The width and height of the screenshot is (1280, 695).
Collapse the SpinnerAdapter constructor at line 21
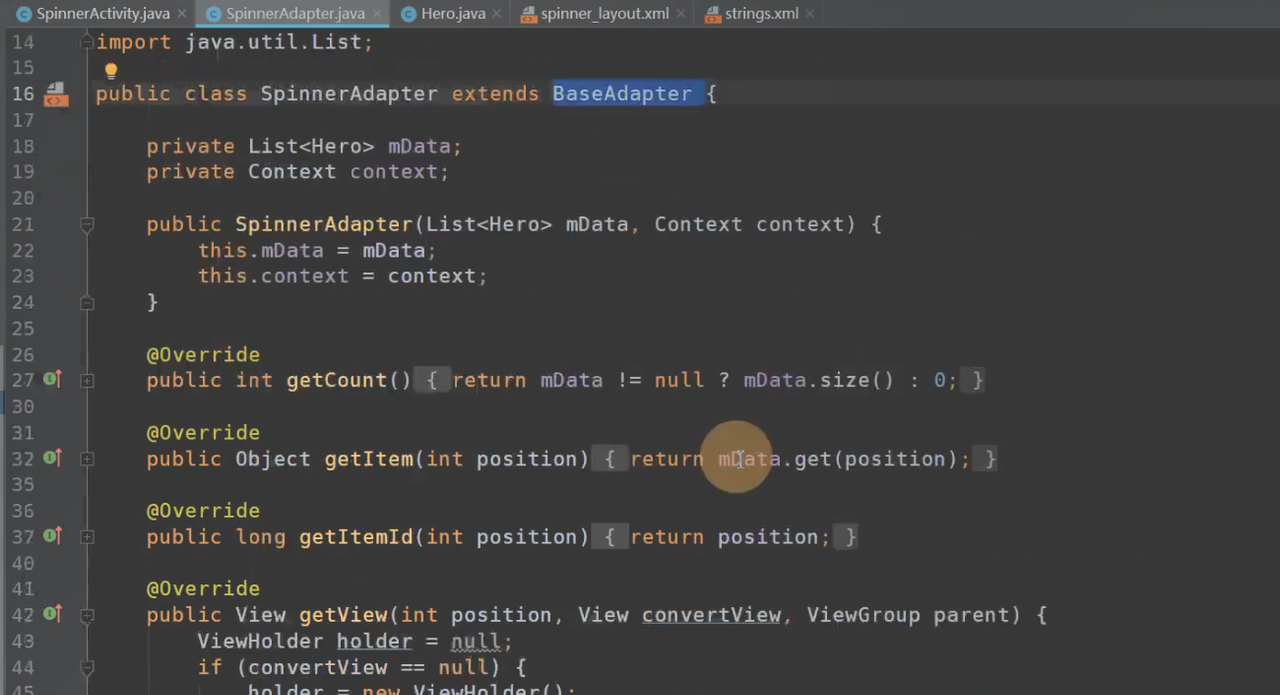tap(87, 225)
